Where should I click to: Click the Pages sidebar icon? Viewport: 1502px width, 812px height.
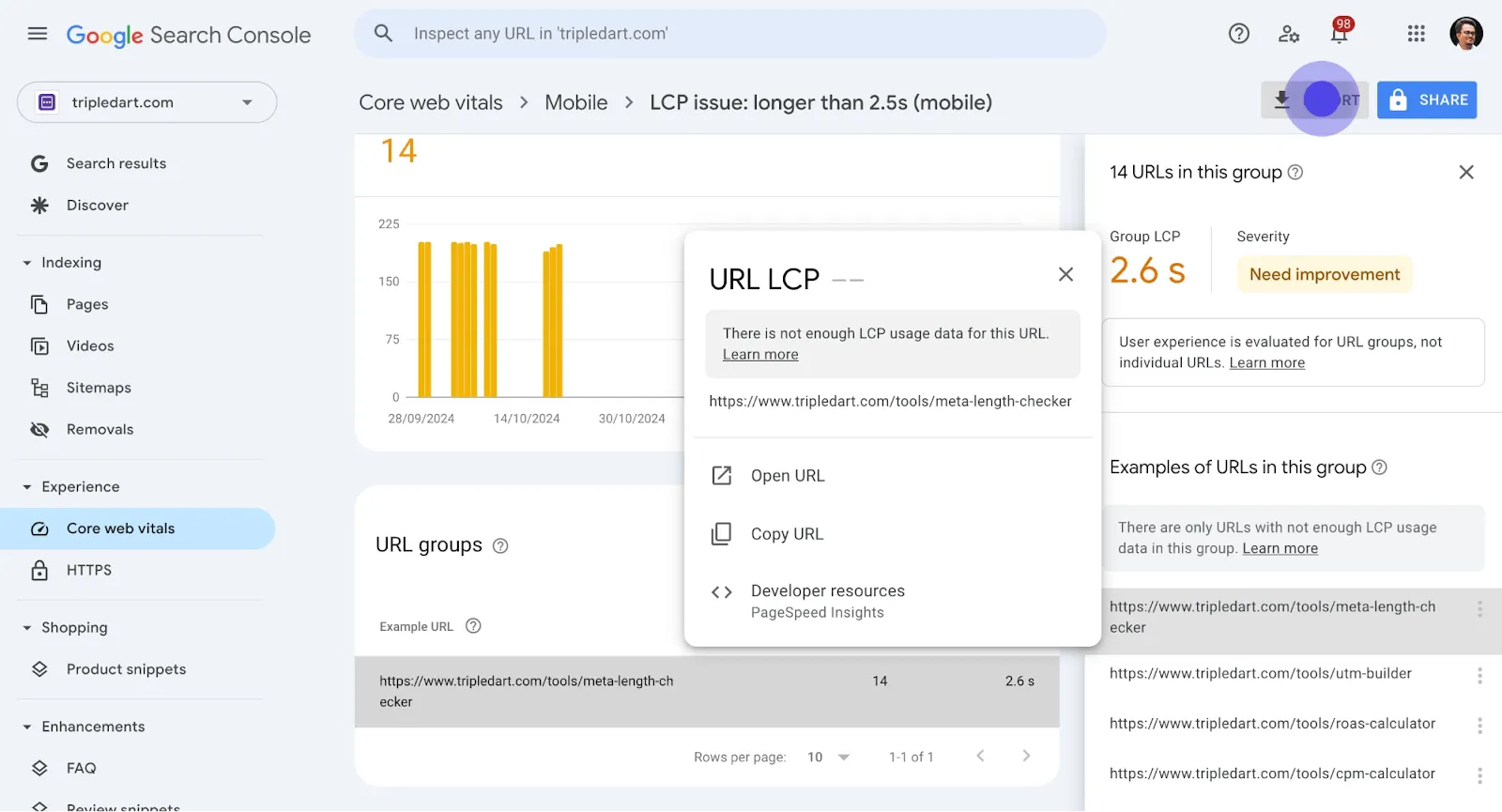39,304
